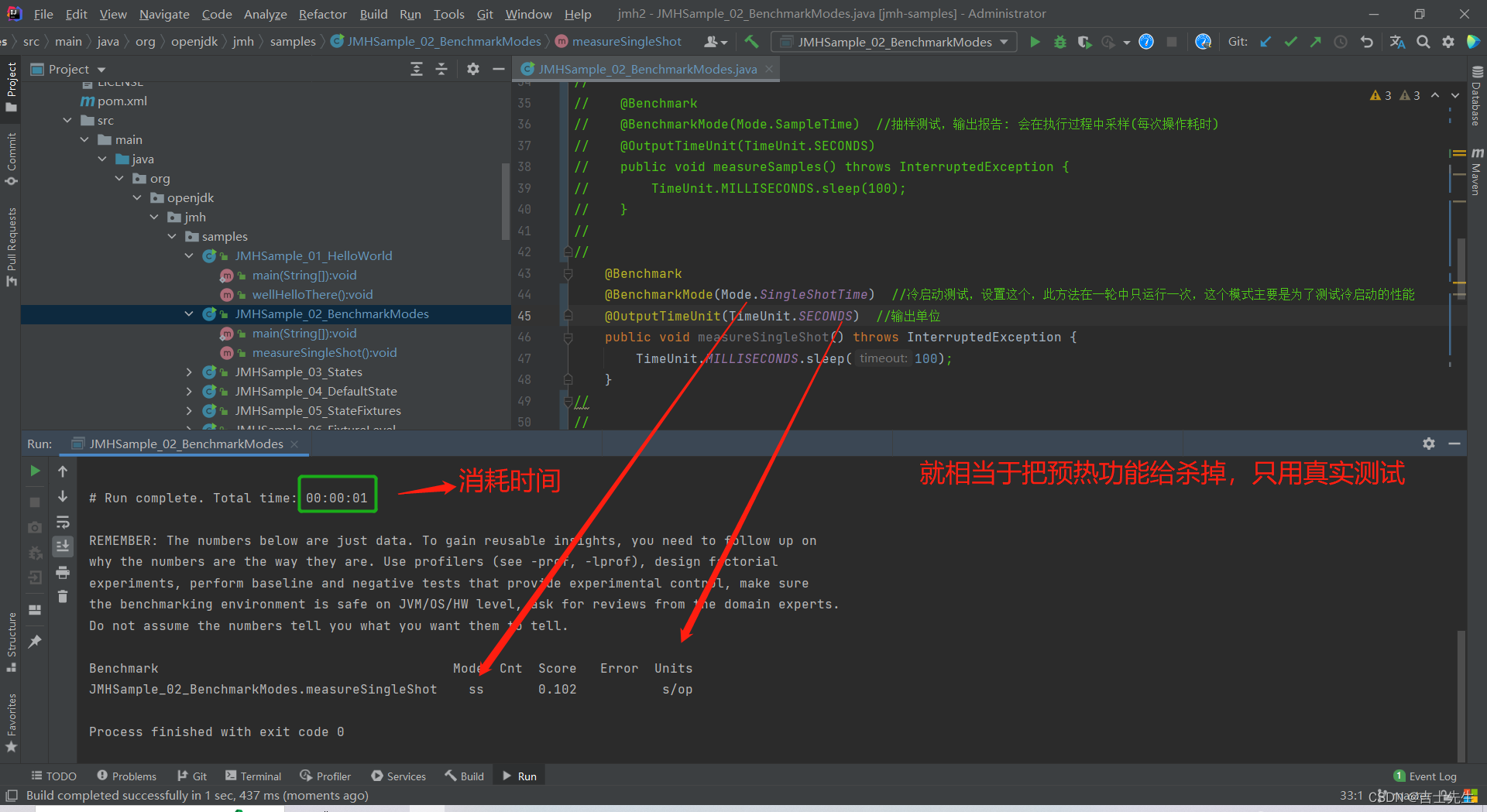Run the JMHSample_02_BenchmarkModes configuration
This screenshot has height=812, width=1487.
click(x=1035, y=42)
